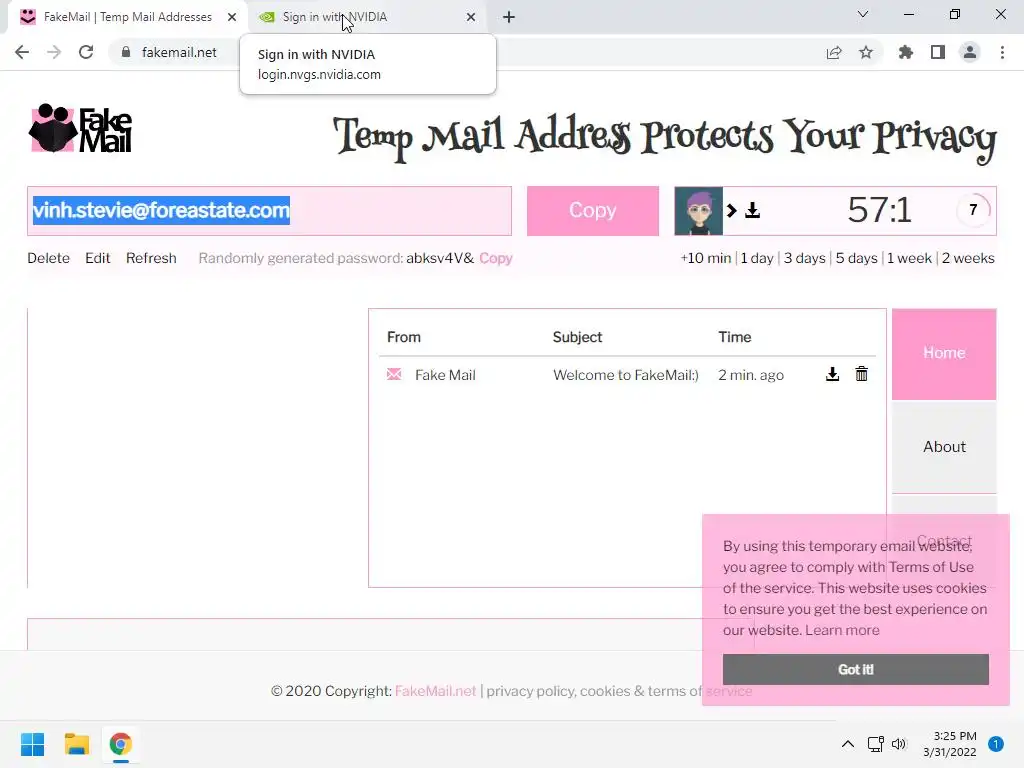
Task: Open the share page icon
Action: (x=834, y=53)
